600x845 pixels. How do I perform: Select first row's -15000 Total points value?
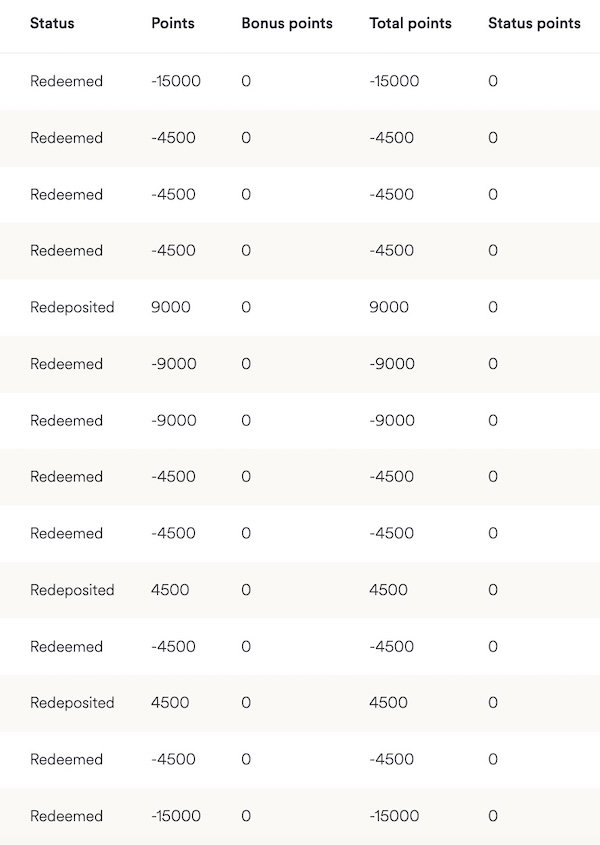pyautogui.click(x=394, y=81)
